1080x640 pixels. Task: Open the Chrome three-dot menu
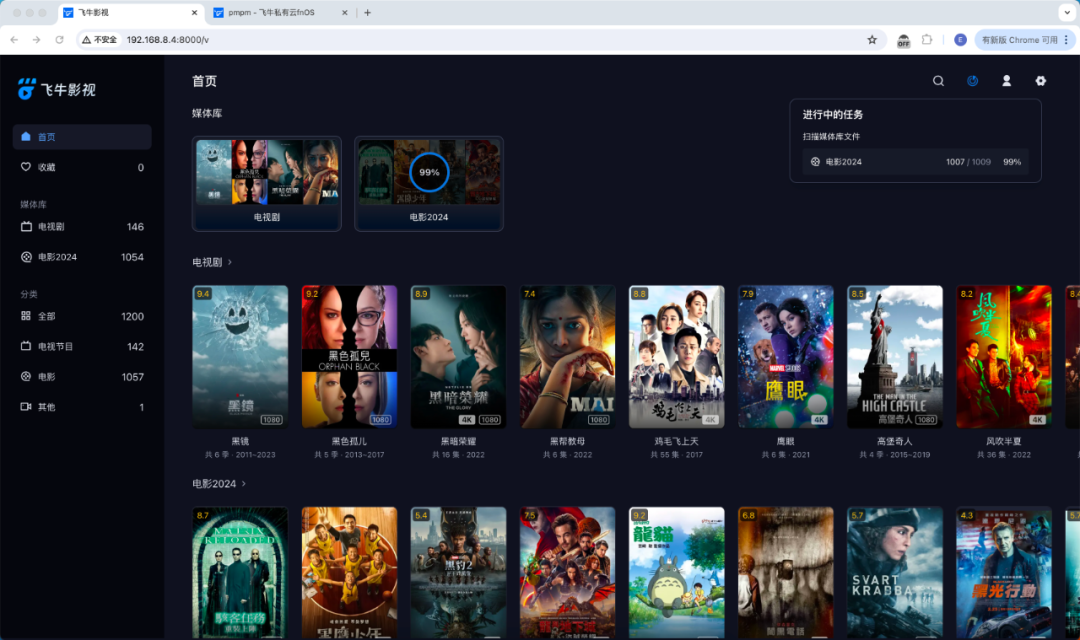pos(1067,39)
